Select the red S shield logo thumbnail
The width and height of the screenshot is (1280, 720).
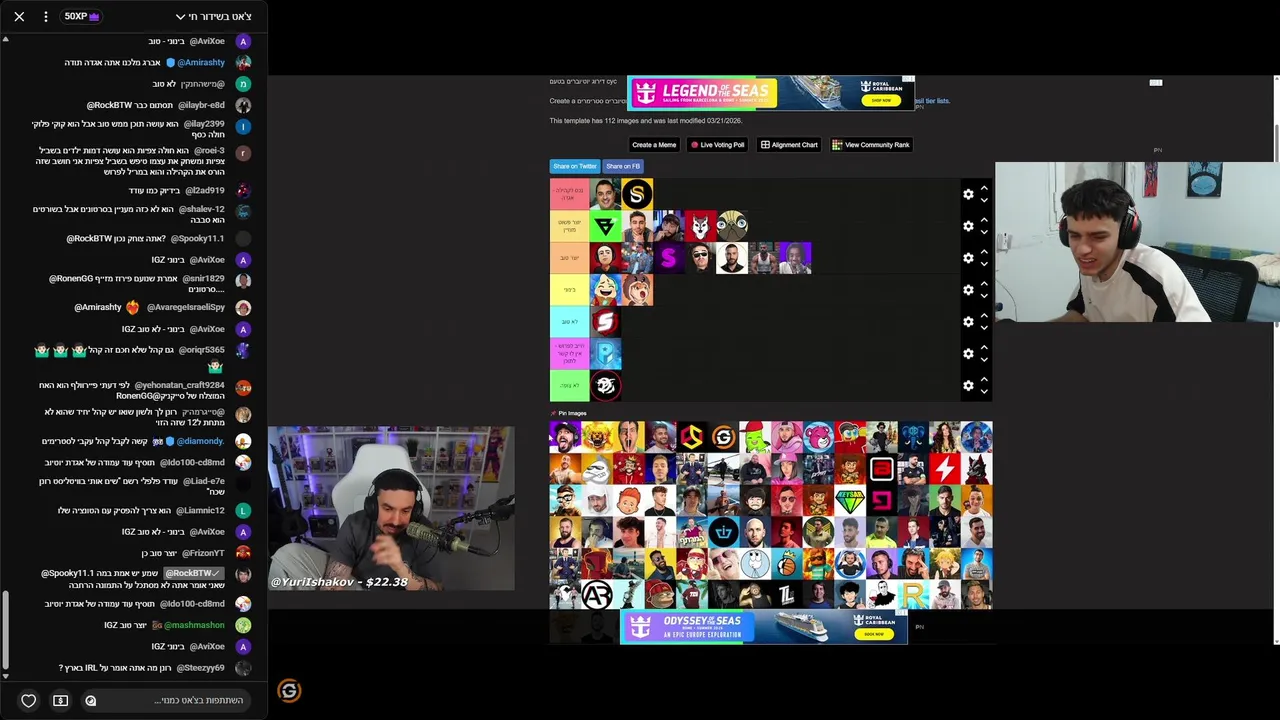[605, 322]
